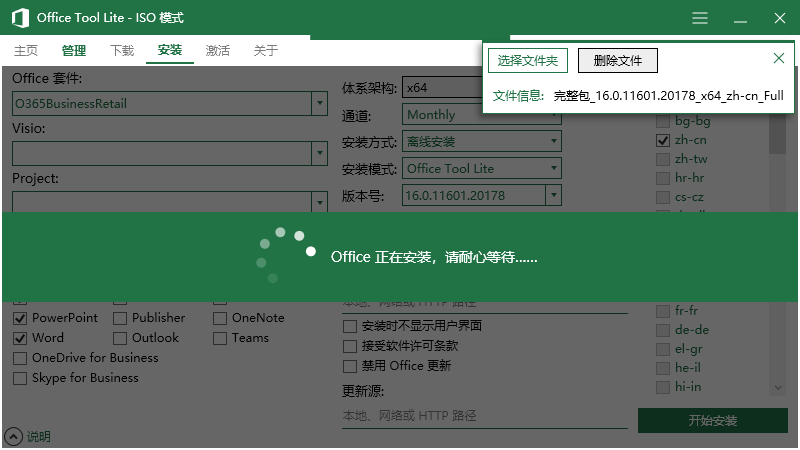
Task: Check 接受软件许可条款 option
Action: pyautogui.click(x=350, y=346)
